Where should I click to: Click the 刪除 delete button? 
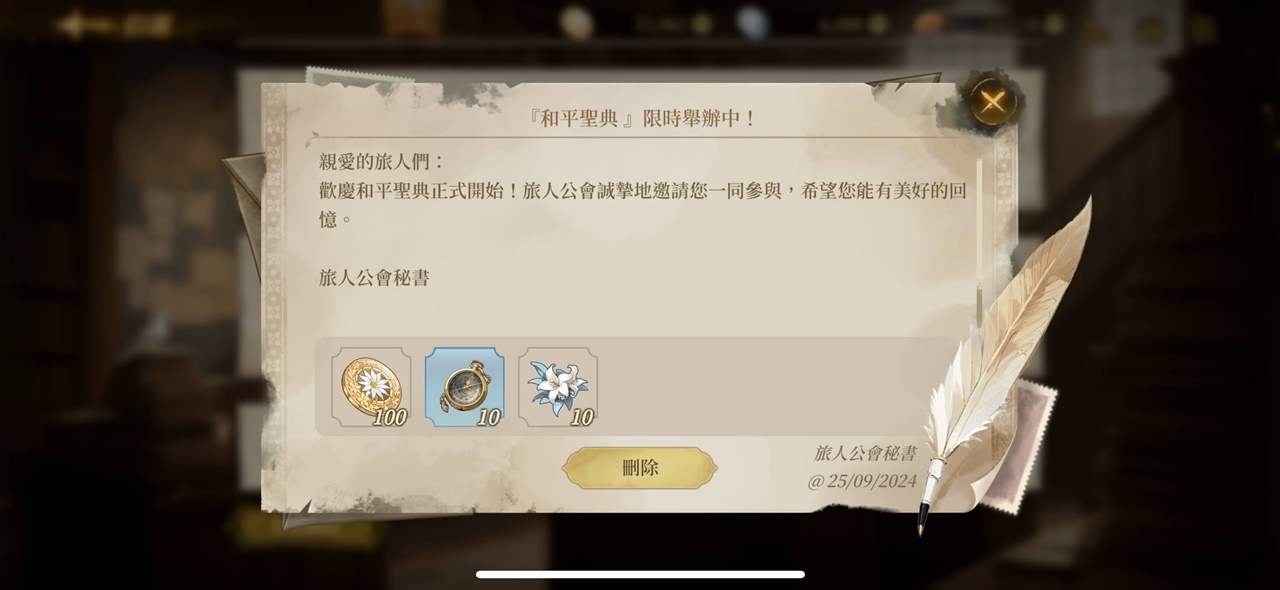coord(640,468)
